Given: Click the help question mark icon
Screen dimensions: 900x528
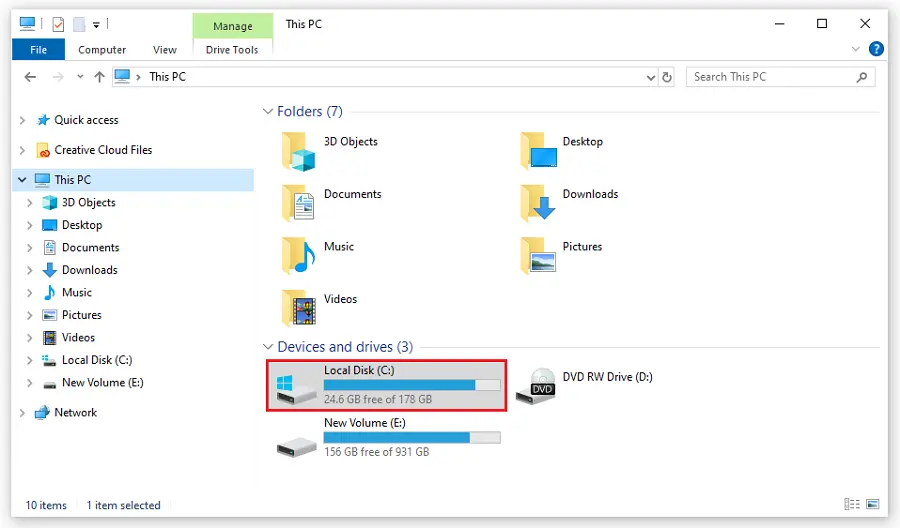Looking at the screenshot, I should [x=876, y=49].
